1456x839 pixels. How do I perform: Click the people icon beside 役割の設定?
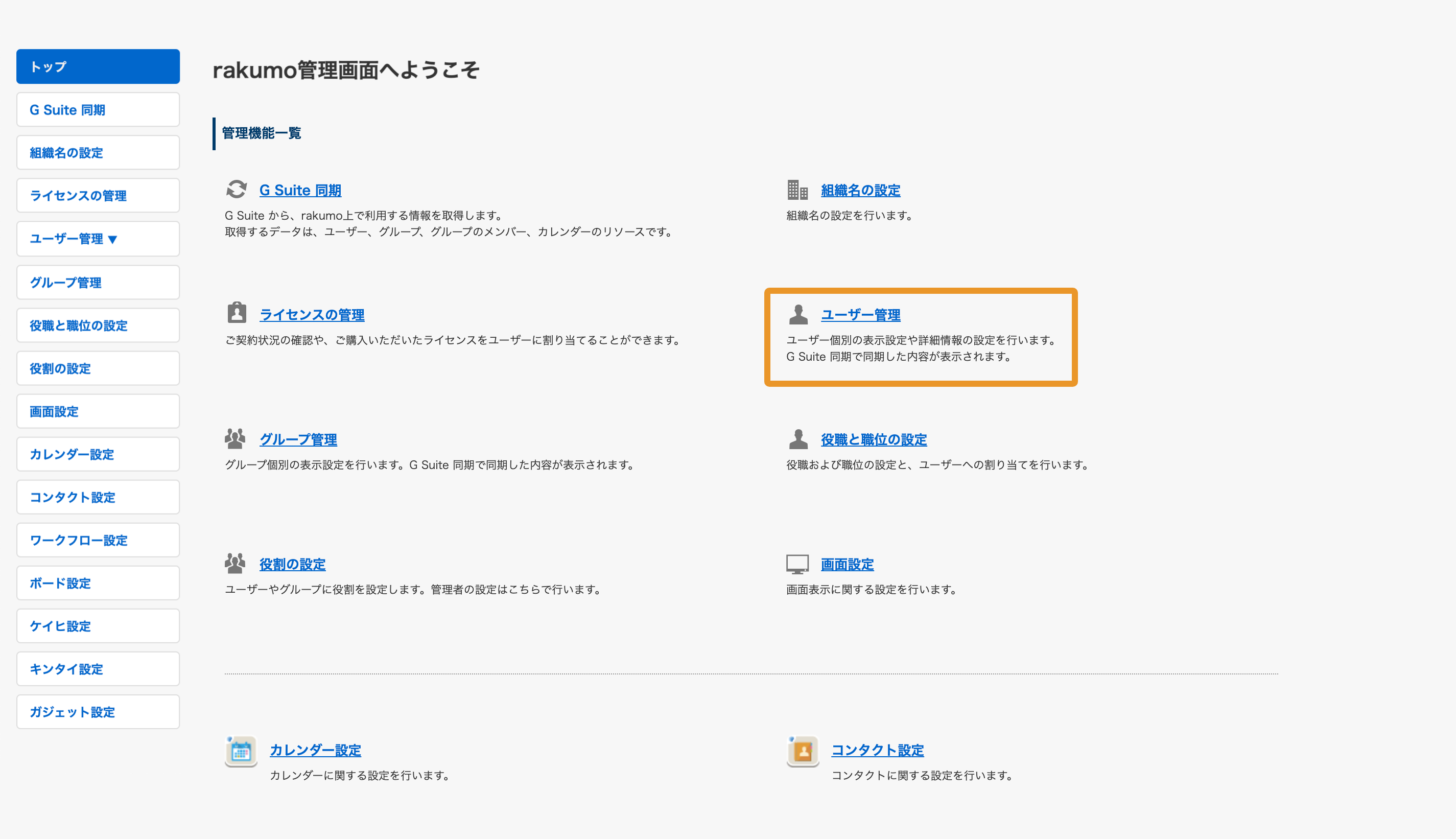click(235, 563)
